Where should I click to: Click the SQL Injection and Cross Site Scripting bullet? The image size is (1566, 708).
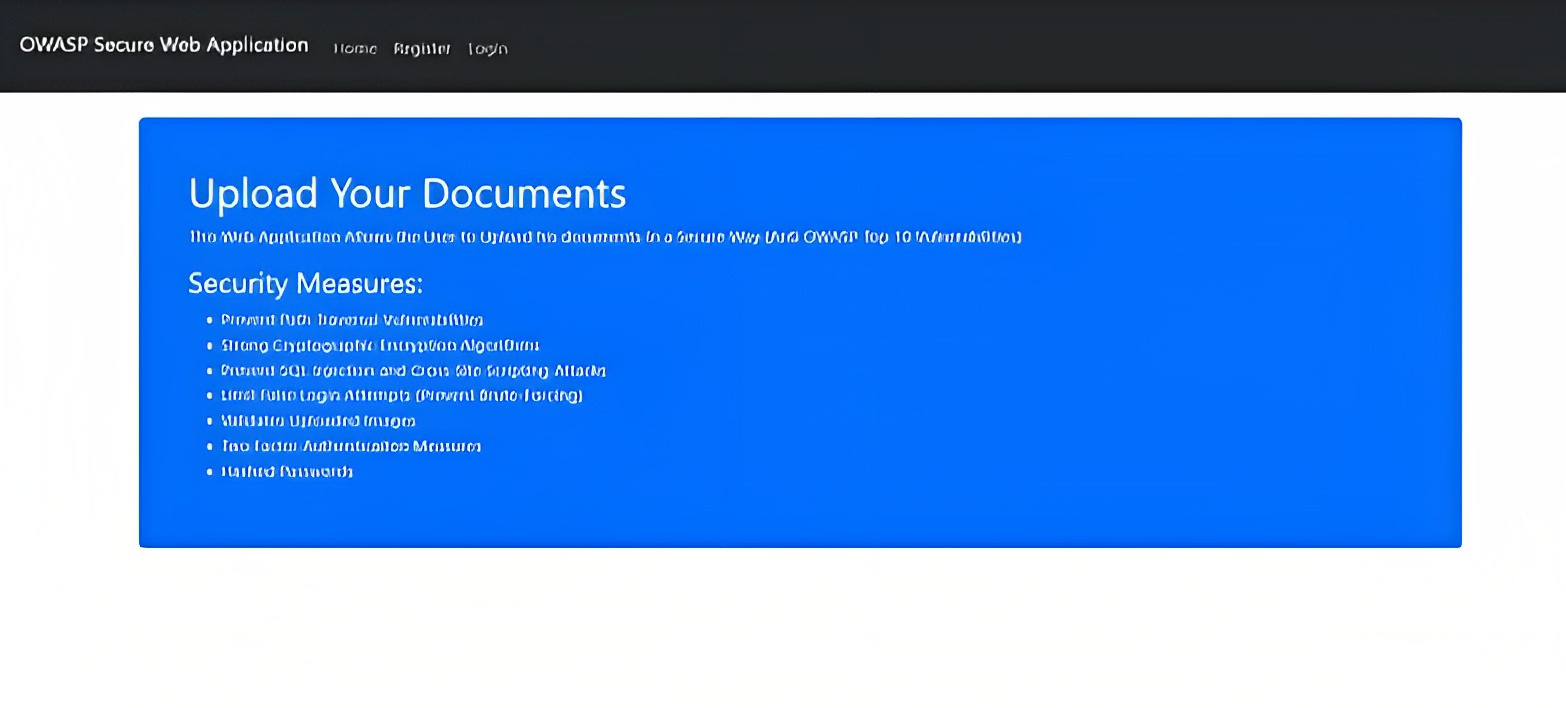tap(413, 370)
